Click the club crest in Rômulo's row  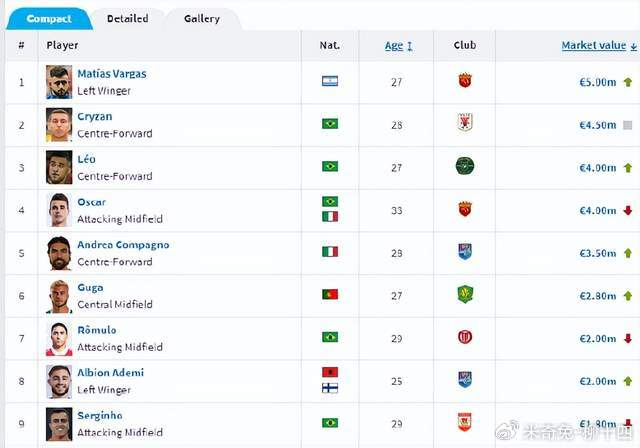464,337
